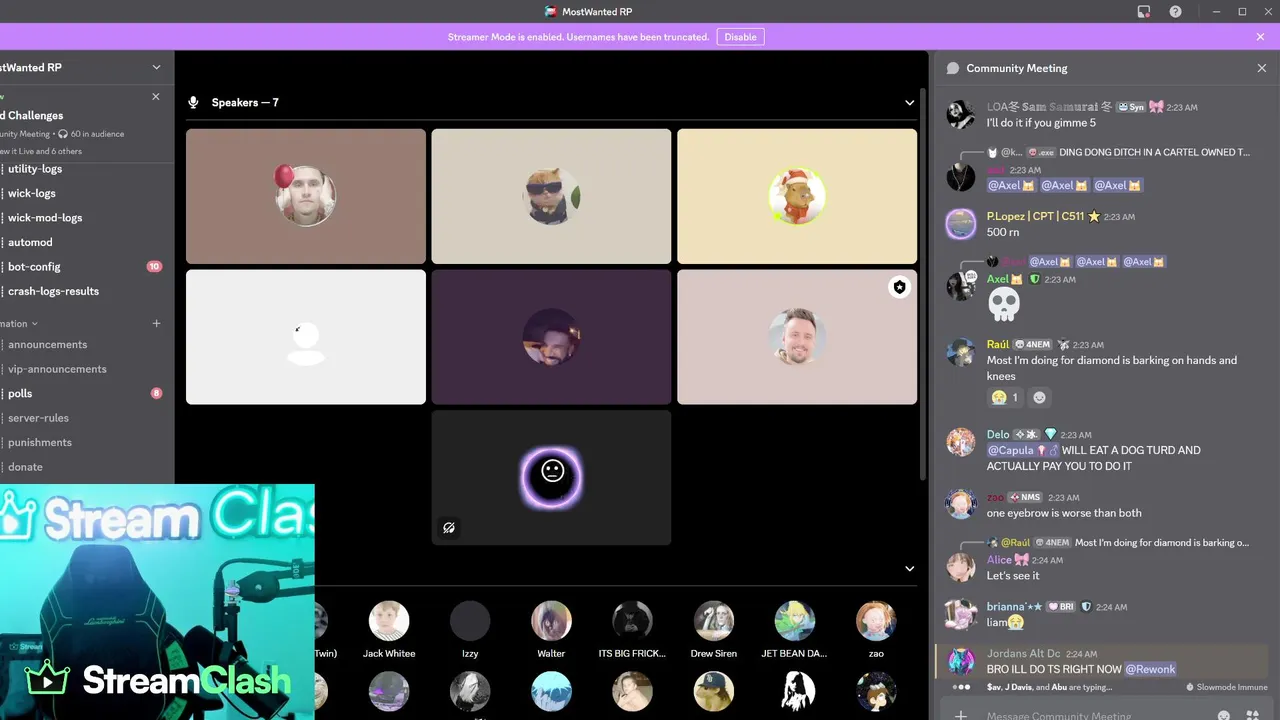
Task: Click the @Rewonk mention link
Action: point(1150,669)
